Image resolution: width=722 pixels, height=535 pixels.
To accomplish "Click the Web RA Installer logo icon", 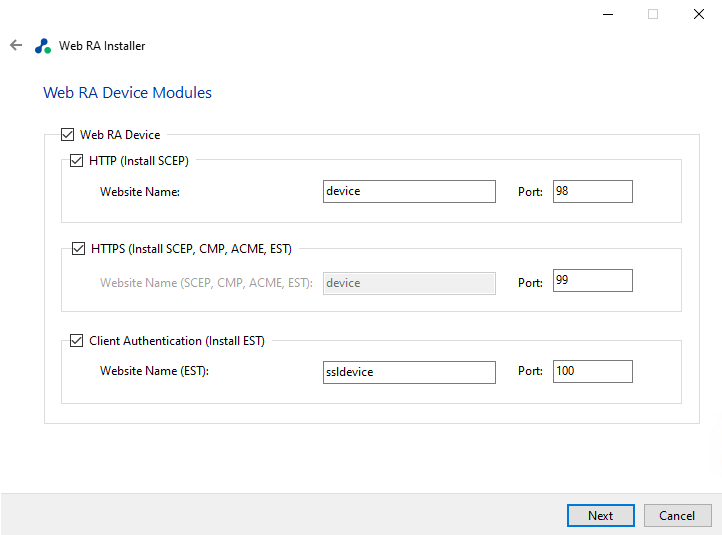I will (42, 46).
